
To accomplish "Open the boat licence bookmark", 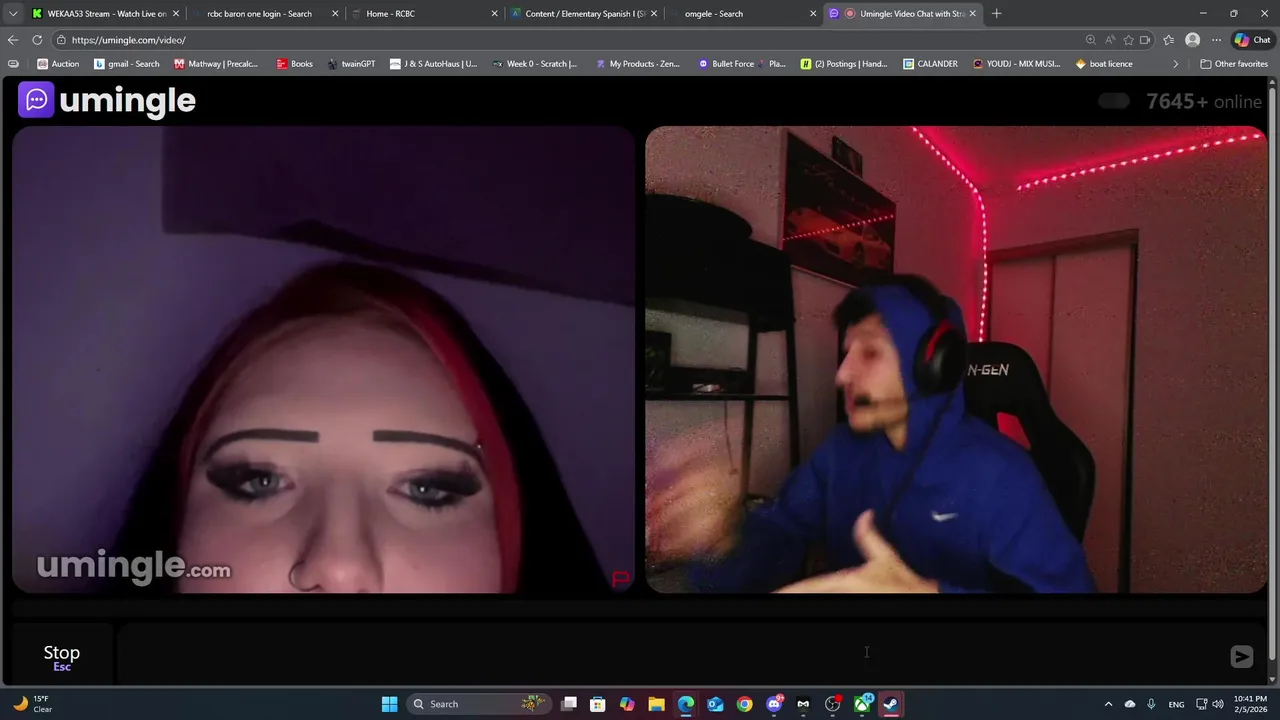I will (x=1104, y=64).
